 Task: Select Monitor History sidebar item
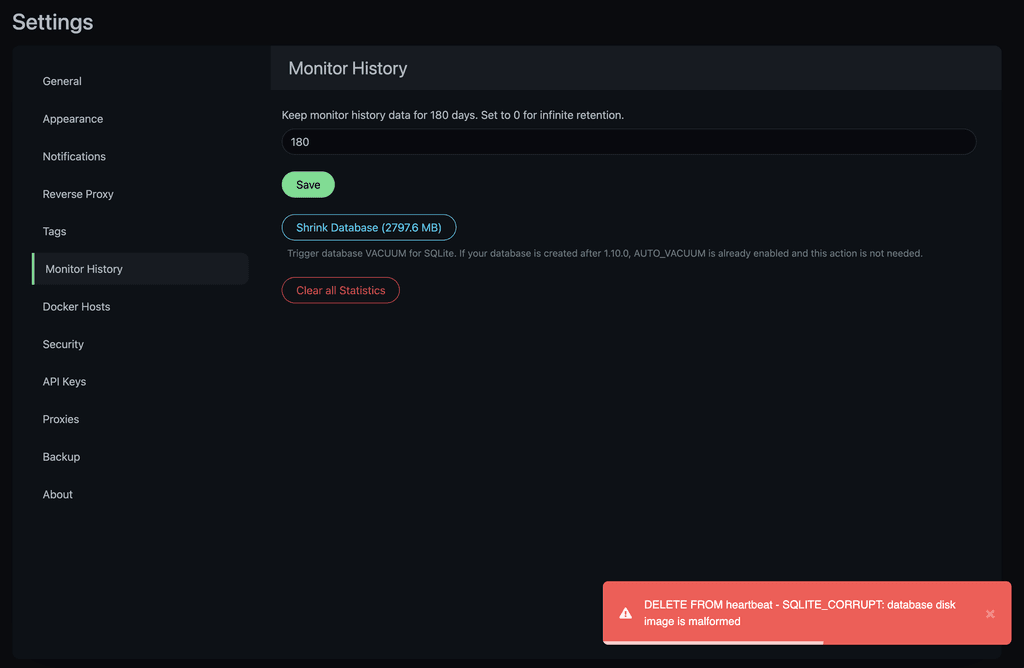(84, 269)
